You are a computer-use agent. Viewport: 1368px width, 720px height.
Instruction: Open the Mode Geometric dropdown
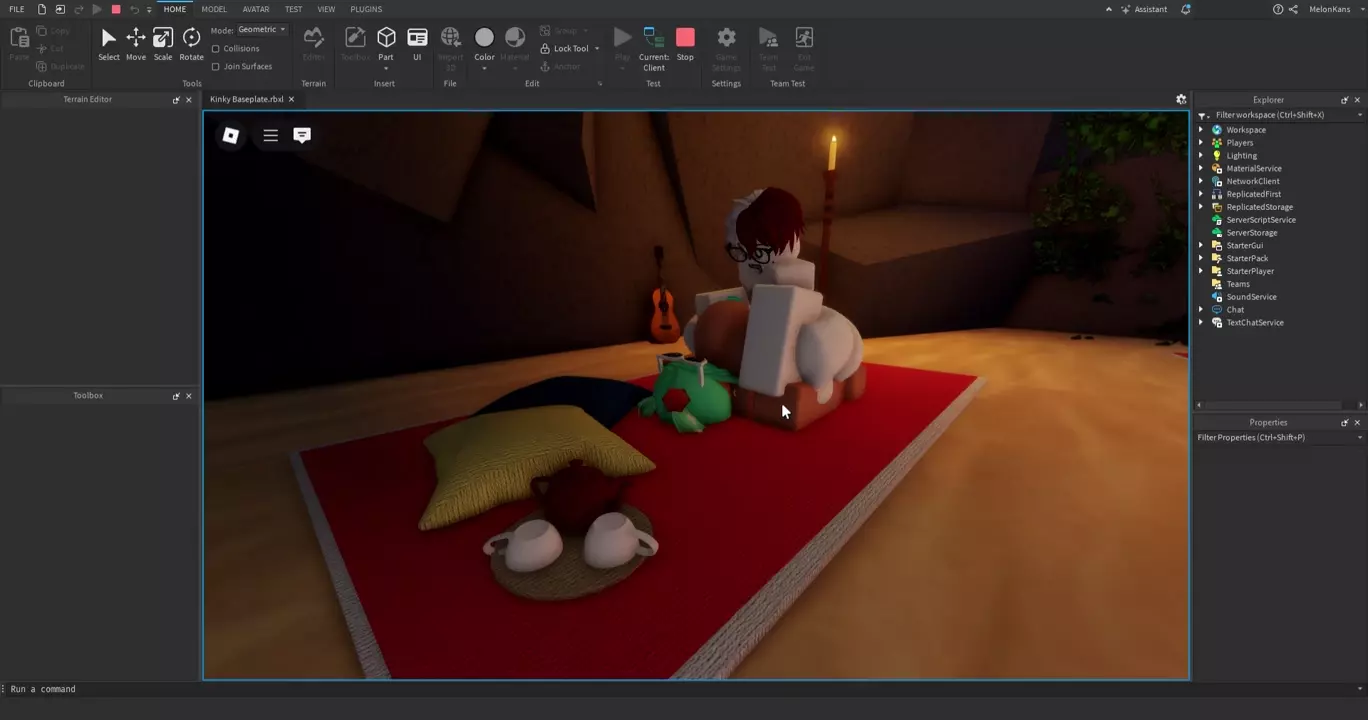point(262,30)
